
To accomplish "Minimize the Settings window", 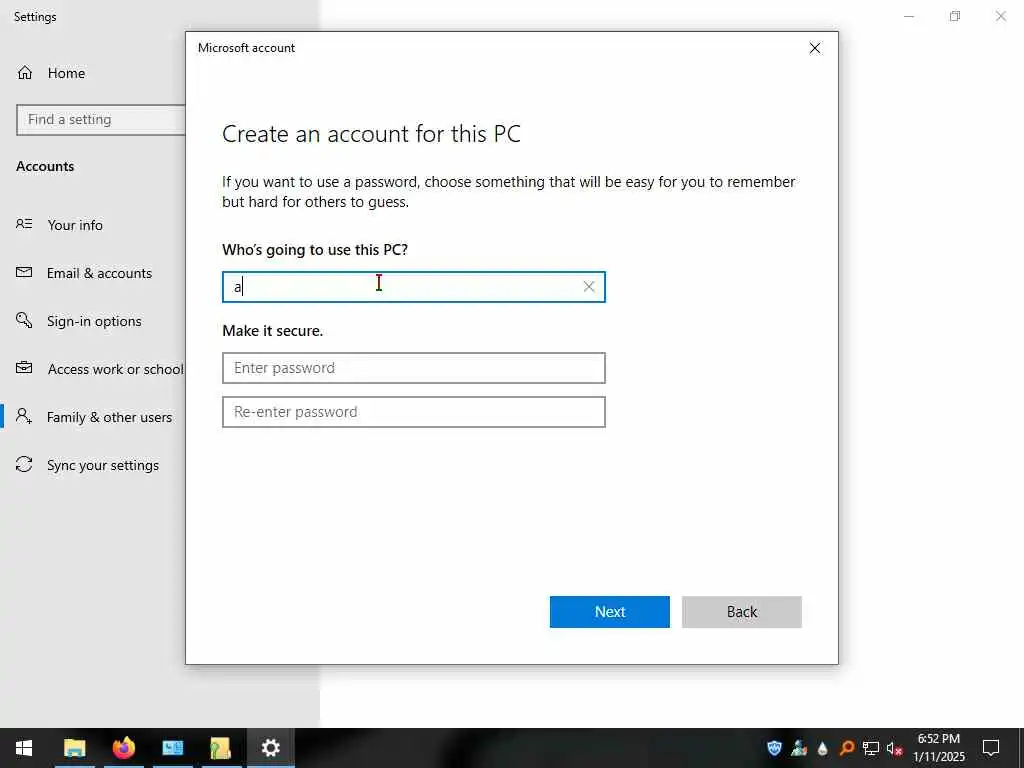I will [909, 16].
